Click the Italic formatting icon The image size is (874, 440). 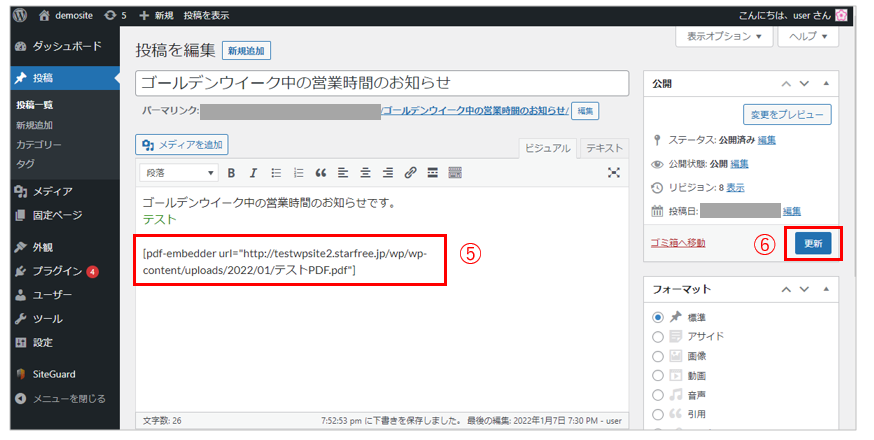click(253, 172)
